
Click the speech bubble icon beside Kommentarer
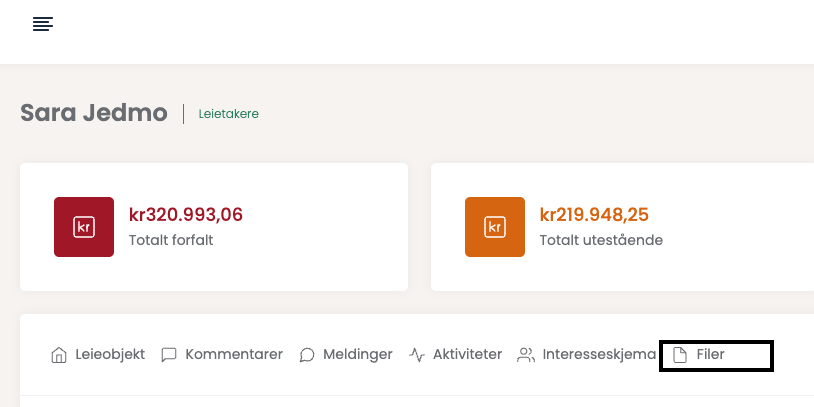[x=169, y=355]
